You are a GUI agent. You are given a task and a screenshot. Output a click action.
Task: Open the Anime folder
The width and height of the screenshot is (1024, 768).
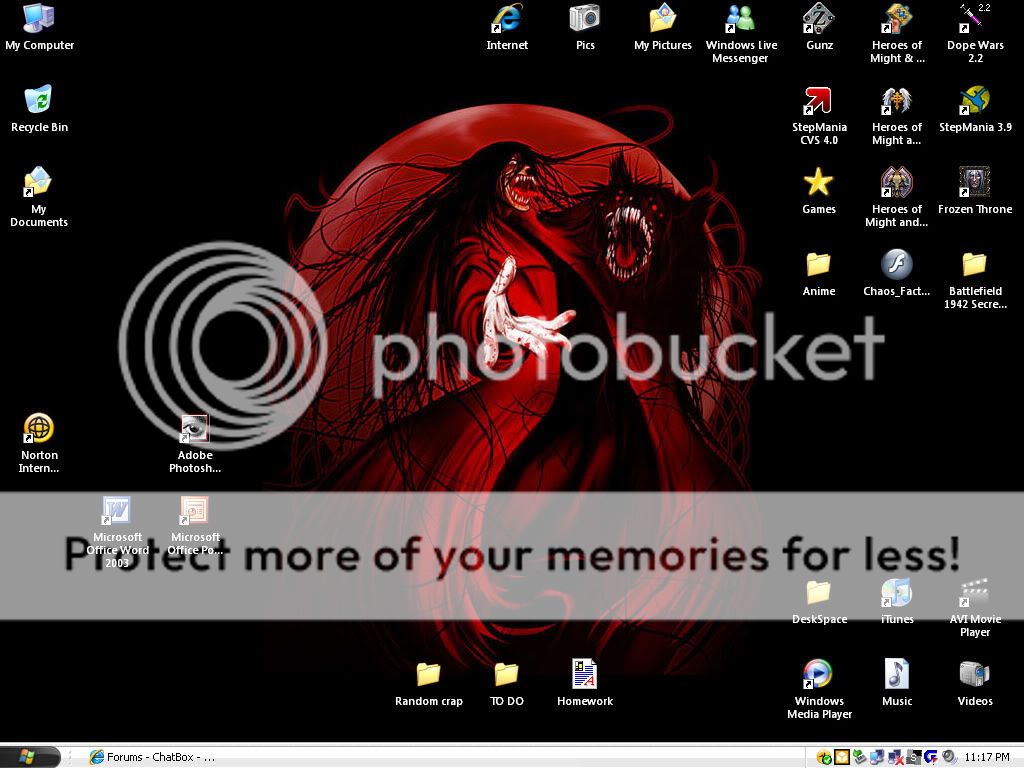819,265
